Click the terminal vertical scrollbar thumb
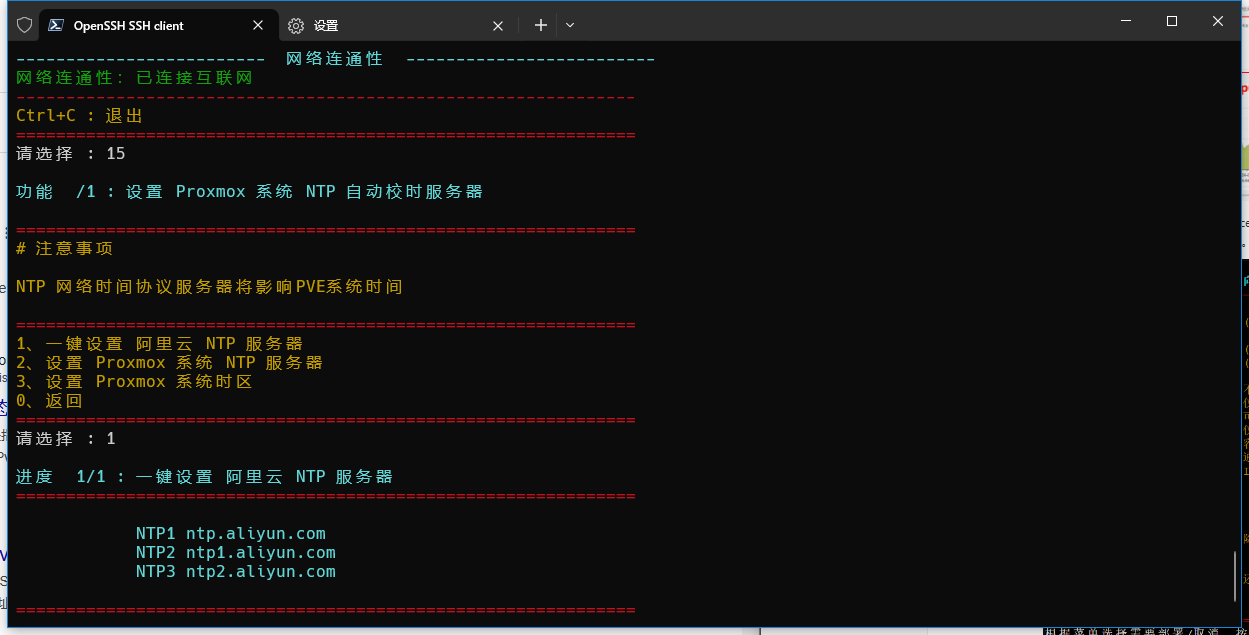The height and width of the screenshot is (635, 1249). [x=1236, y=576]
